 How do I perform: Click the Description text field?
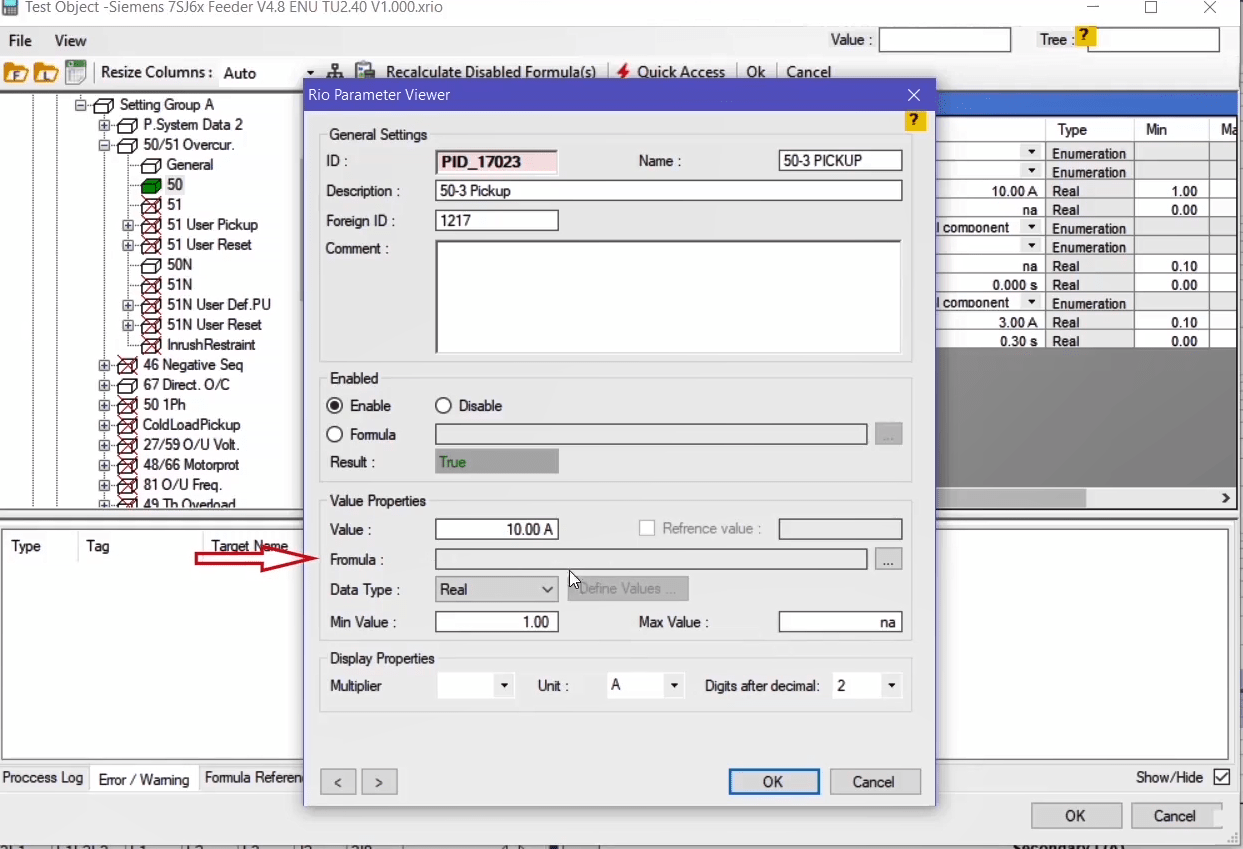[x=668, y=191]
